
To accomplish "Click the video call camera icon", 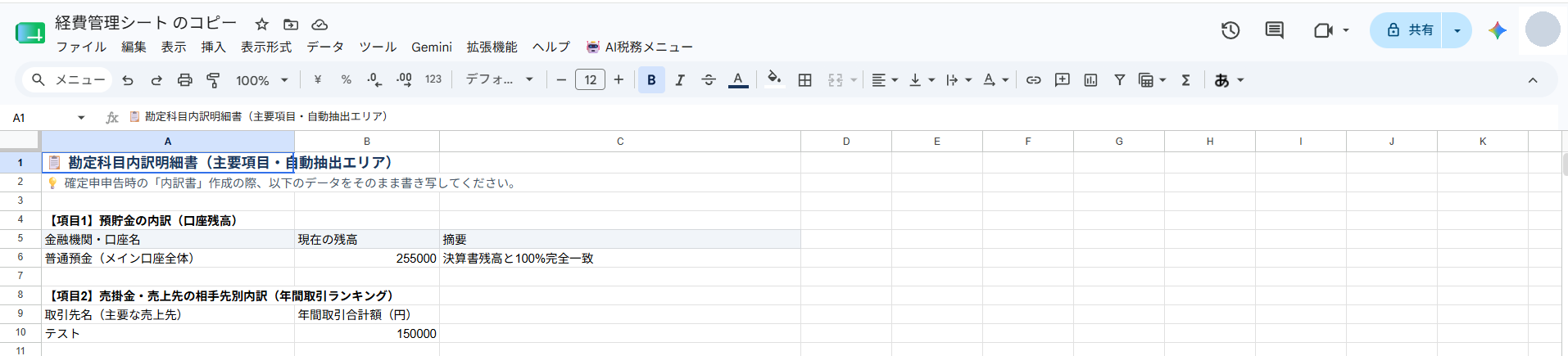I will (1324, 30).
